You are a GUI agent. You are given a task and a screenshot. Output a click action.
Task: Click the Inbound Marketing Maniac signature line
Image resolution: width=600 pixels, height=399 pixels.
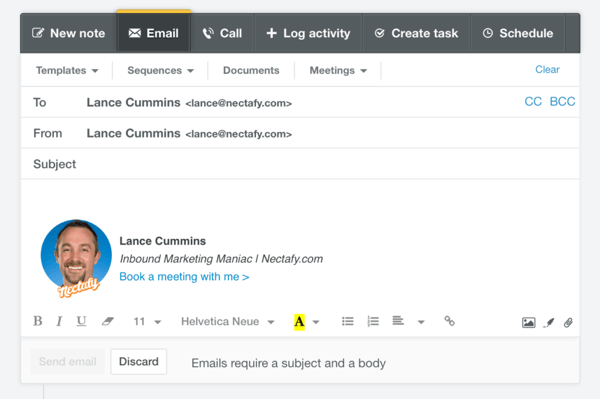pos(221,259)
